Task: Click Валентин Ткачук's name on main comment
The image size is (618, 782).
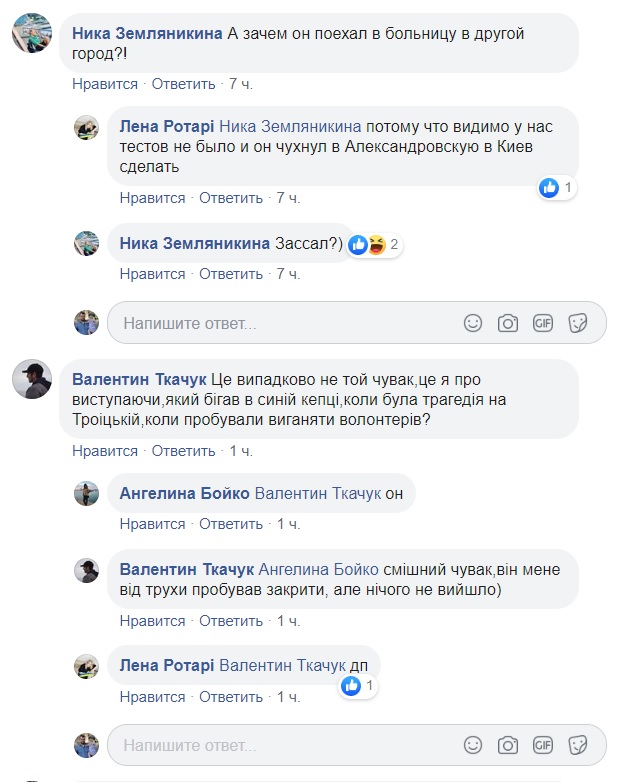Action: tap(139, 379)
